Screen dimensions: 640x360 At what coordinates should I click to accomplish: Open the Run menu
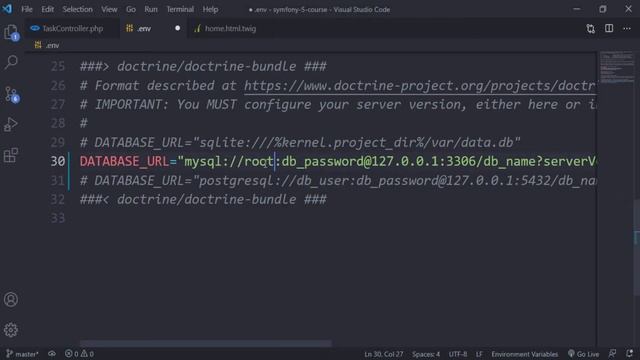click(151, 9)
